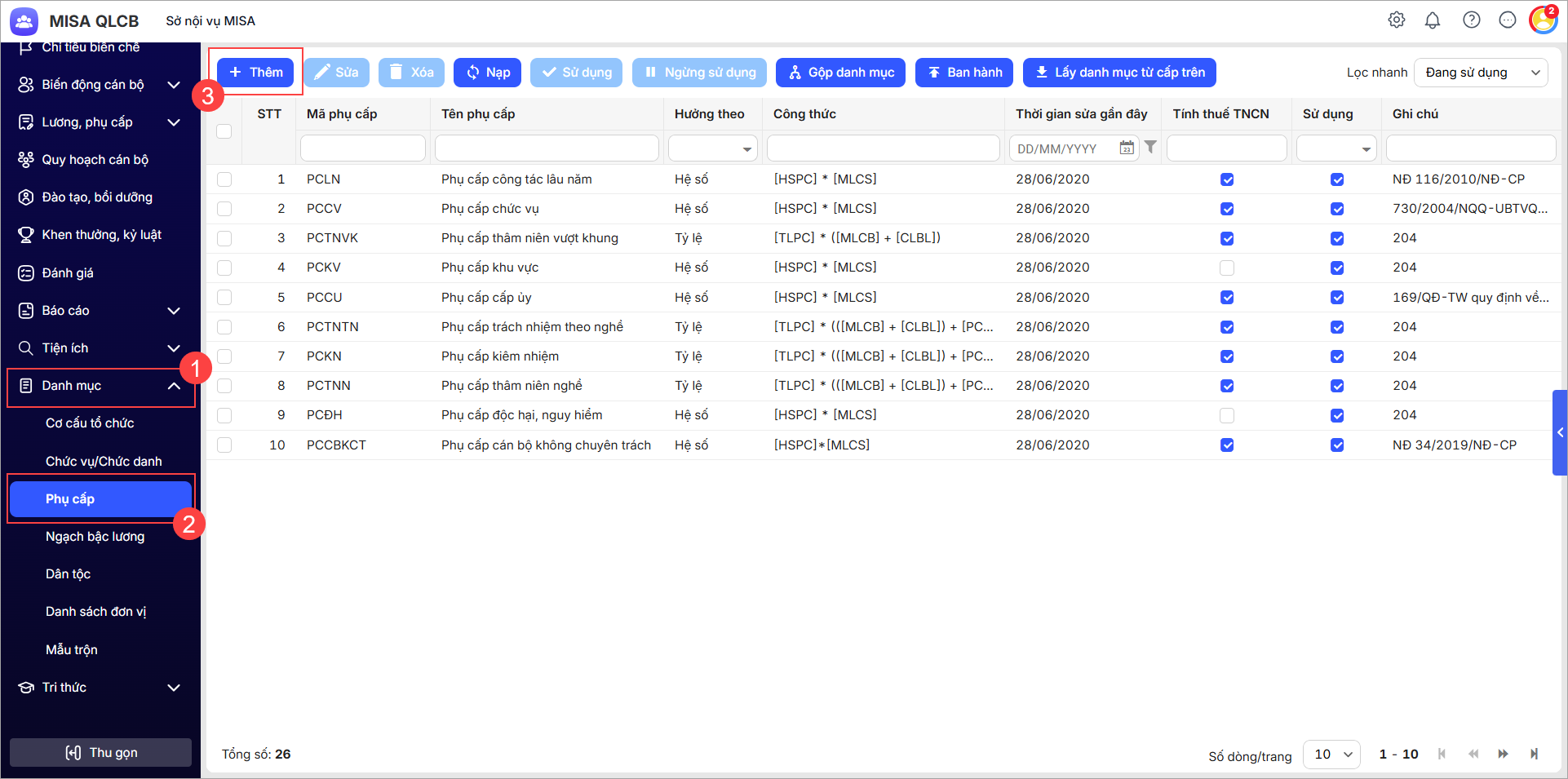Click the help question mark icon
The width and height of the screenshot is (1568, 779).
click(1471, 20)
